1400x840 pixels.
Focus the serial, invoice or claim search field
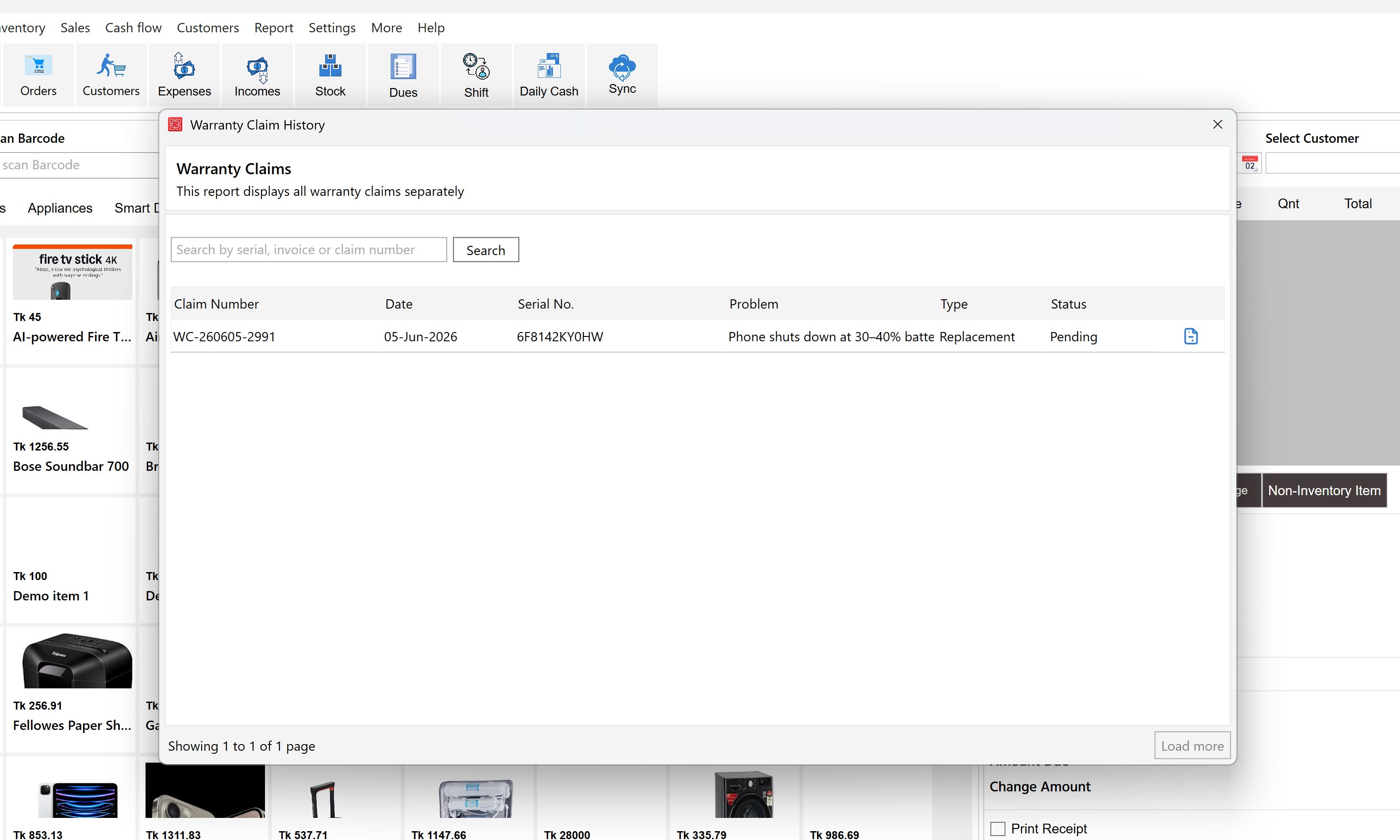(309, 250)
